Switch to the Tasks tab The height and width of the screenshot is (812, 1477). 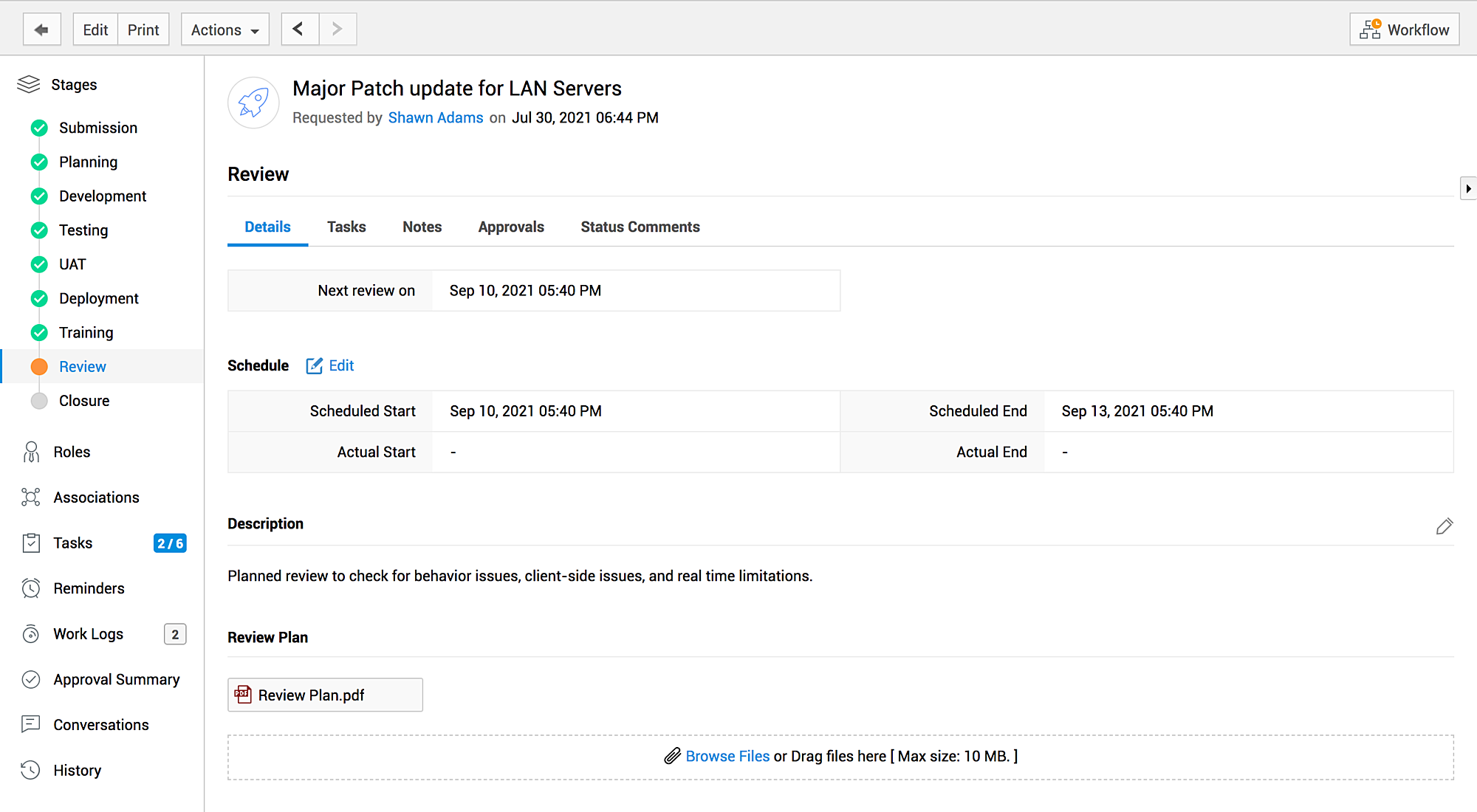[x=346, y=227]
